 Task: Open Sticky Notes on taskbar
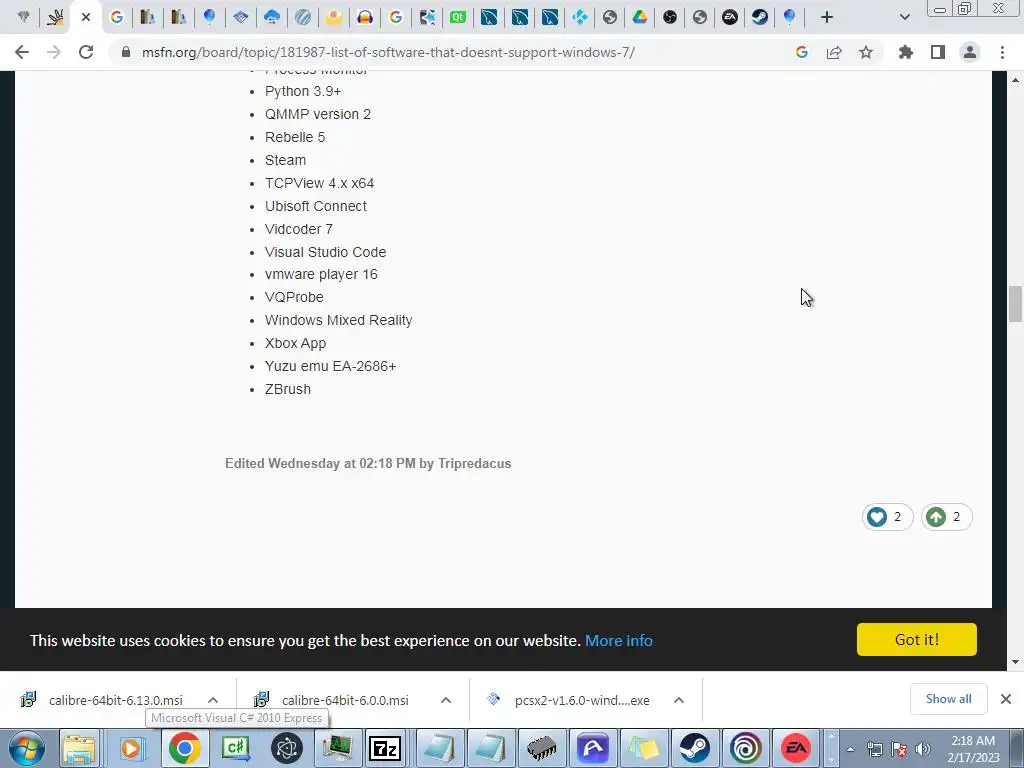tap(644, 748)
